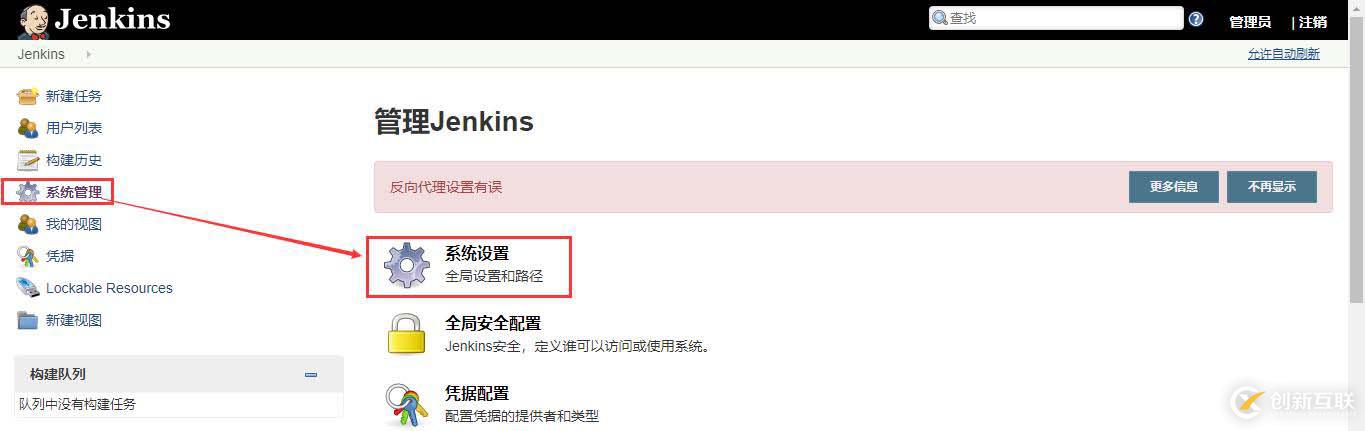Click the 全局安全配置 padlock icon
1365x431 pixels.
[407, 333]
